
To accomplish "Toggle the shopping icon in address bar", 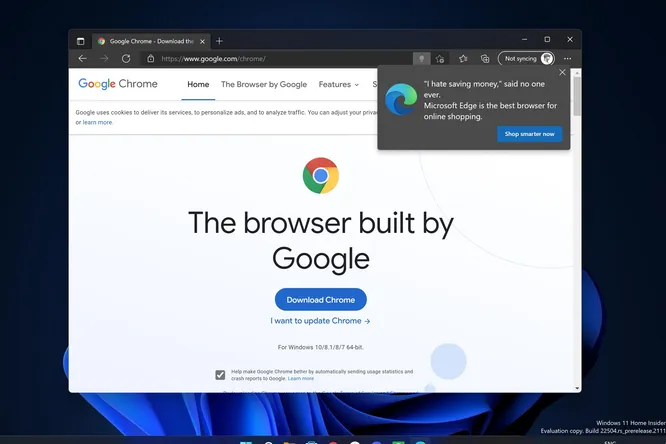I will (421, 59).
